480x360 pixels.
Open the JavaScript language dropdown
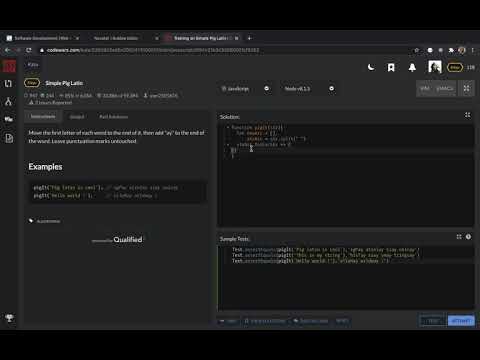click(246, 89)
